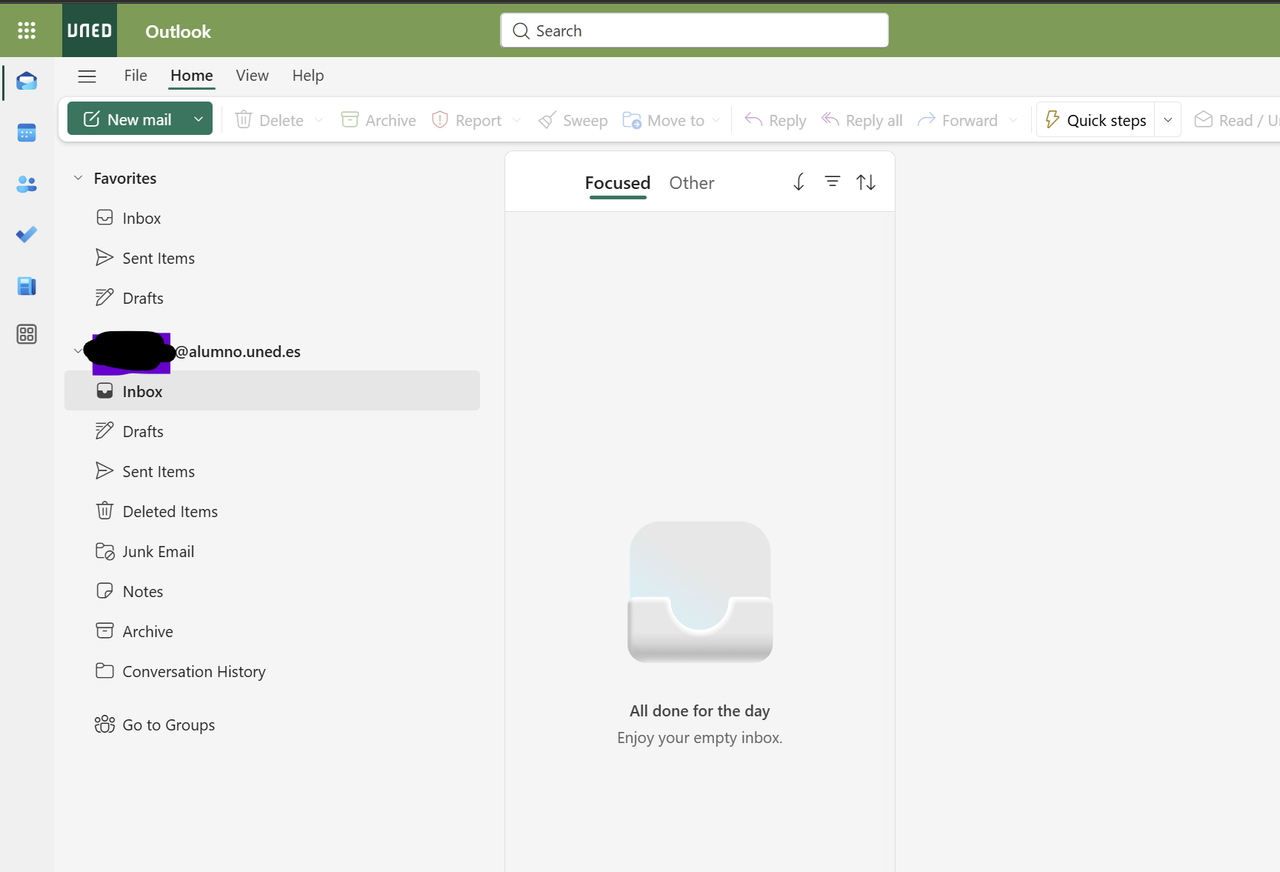
Task: Open the Junk Email folder
Action: (272, 551)
